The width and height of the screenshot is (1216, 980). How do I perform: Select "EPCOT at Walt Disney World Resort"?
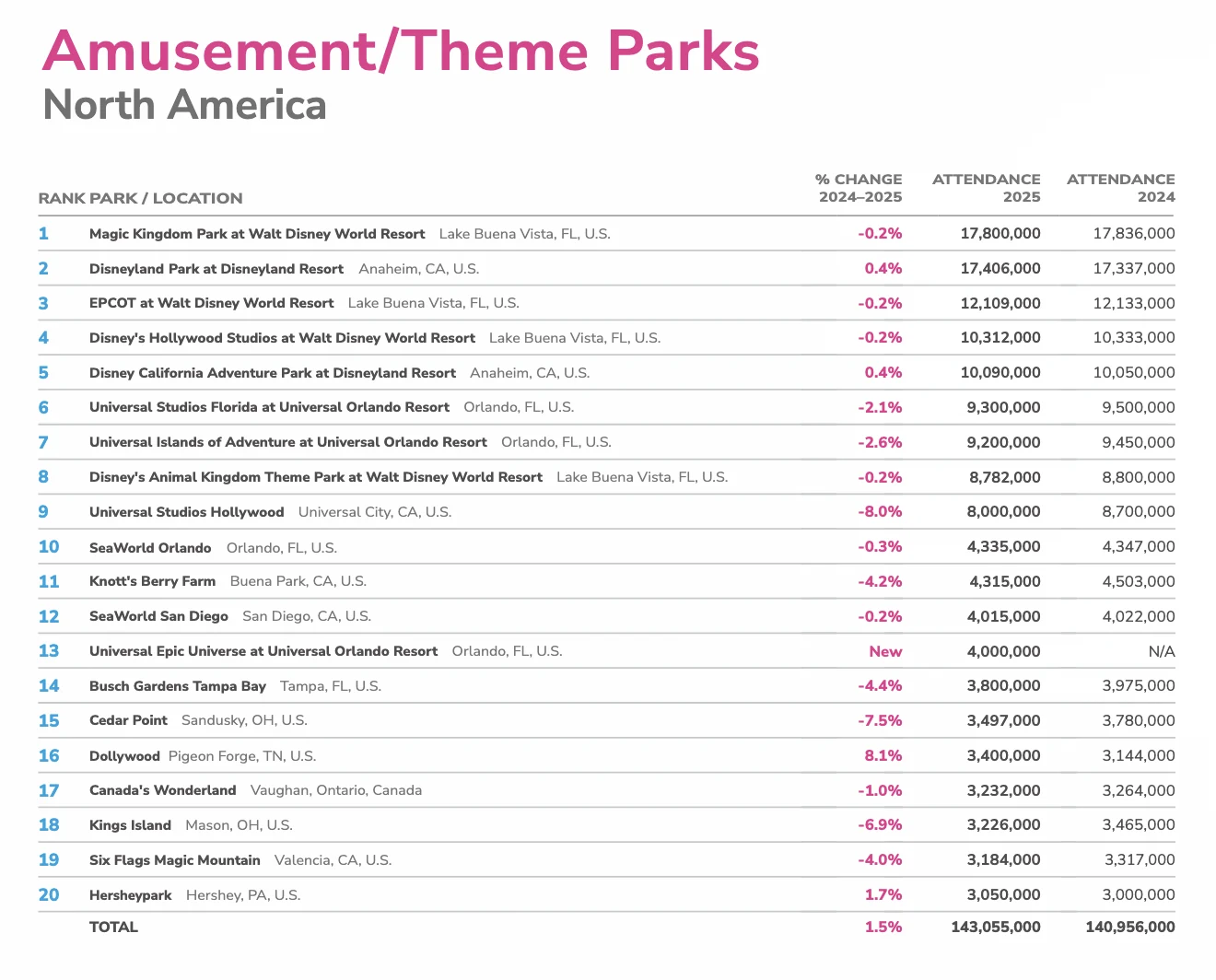pyautogui.click(x=211, y=303)
